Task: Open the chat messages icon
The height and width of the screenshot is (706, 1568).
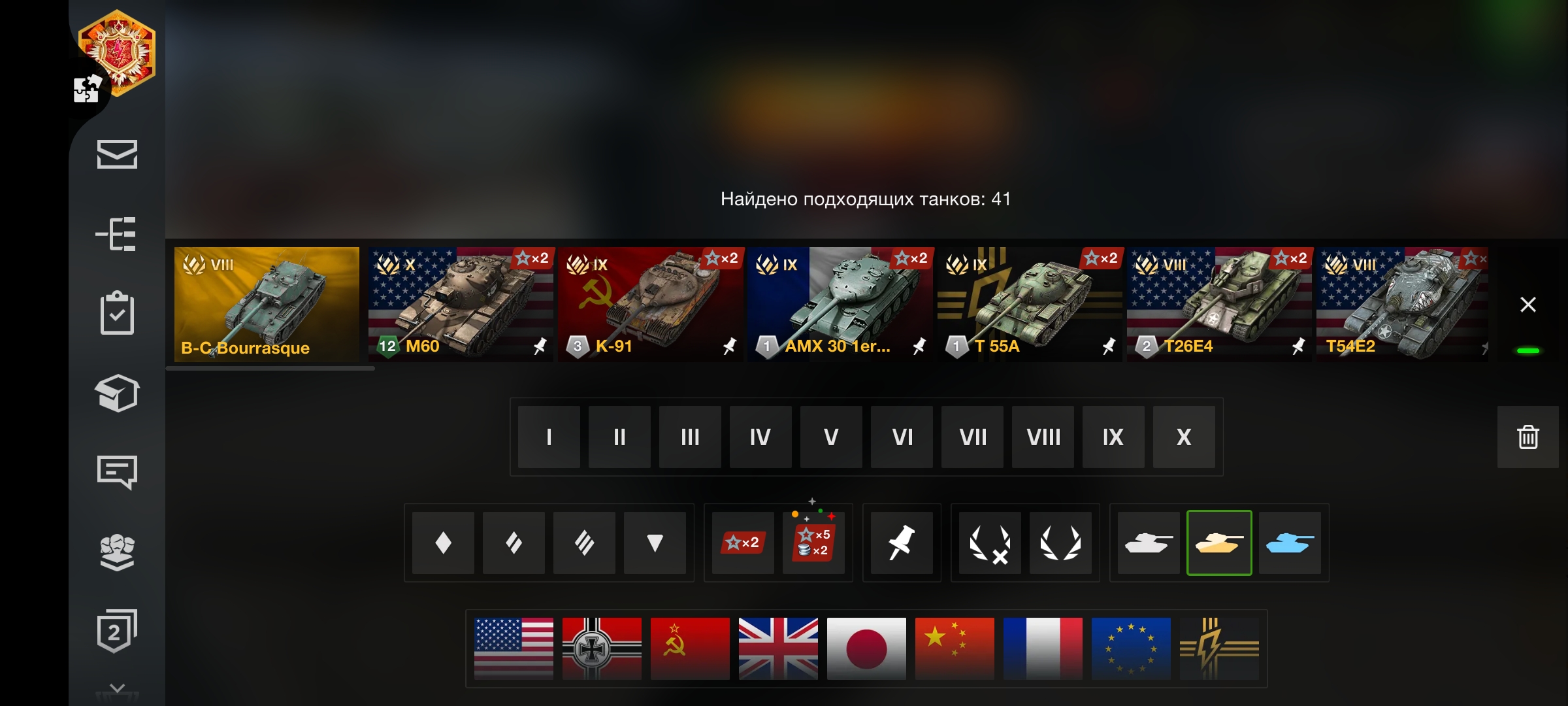Action: (x=117, y=472)
